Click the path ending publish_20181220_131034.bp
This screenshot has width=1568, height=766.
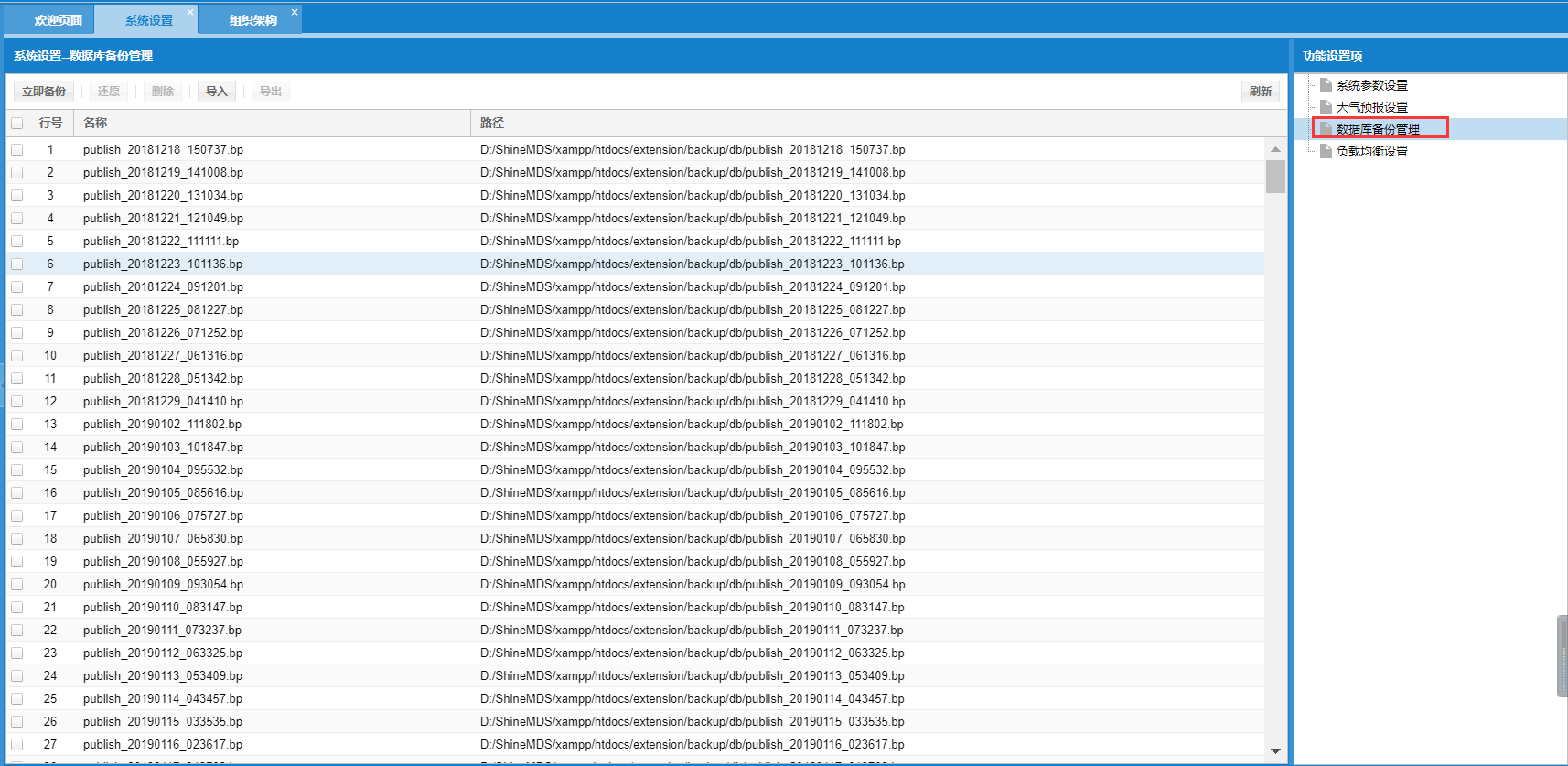(693, 195)
